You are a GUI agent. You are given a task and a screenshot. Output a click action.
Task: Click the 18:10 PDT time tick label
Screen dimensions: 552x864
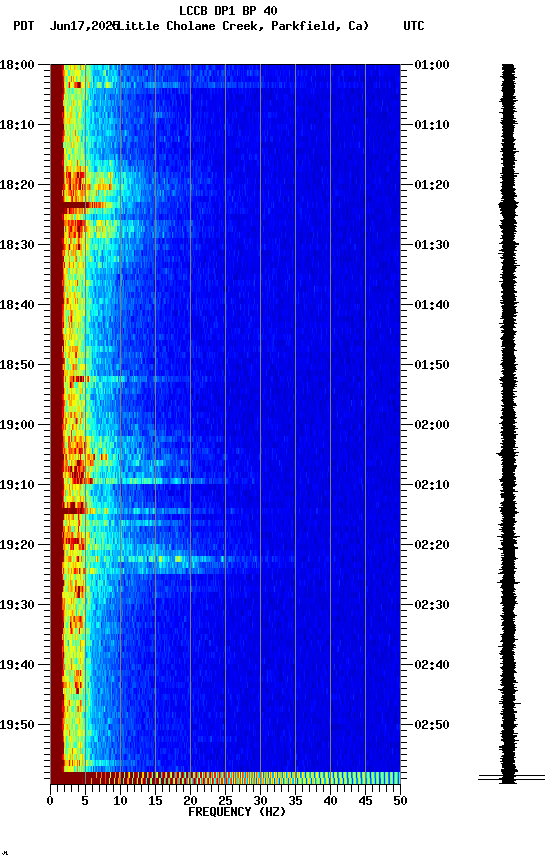pos(17,125)
